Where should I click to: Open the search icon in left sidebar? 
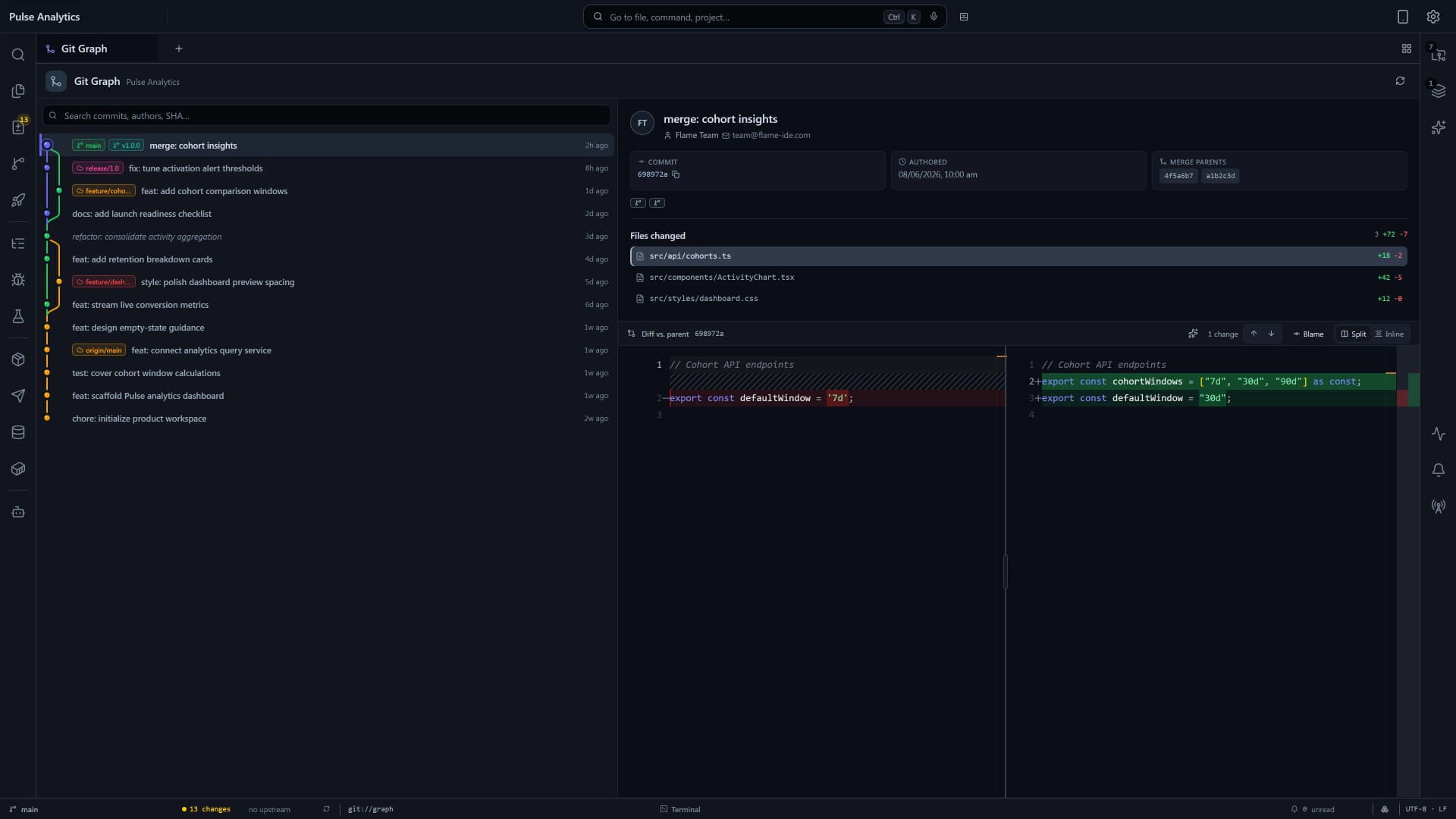click(x=18, y=55)
